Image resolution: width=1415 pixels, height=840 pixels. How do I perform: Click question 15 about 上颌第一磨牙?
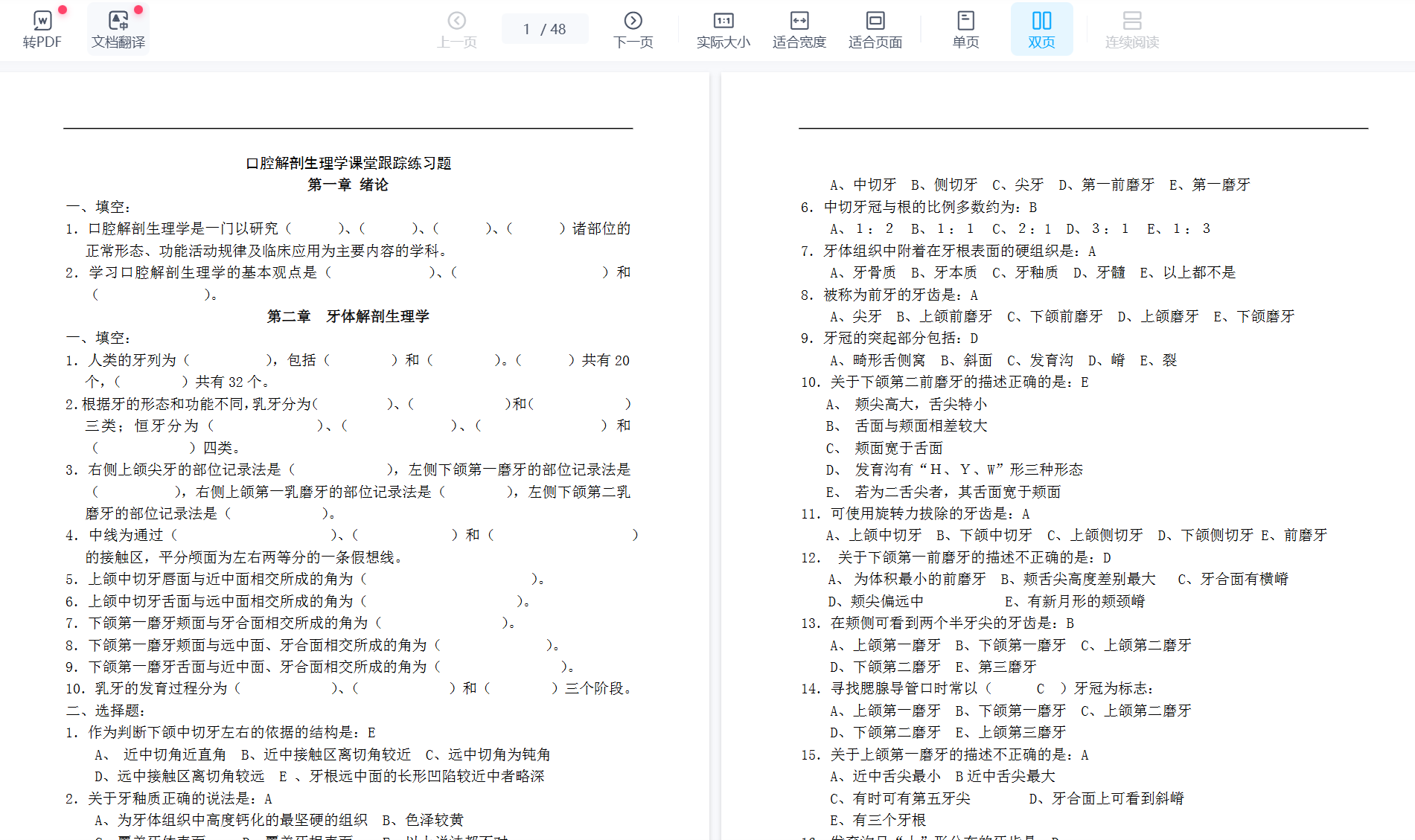click(944, 754)
